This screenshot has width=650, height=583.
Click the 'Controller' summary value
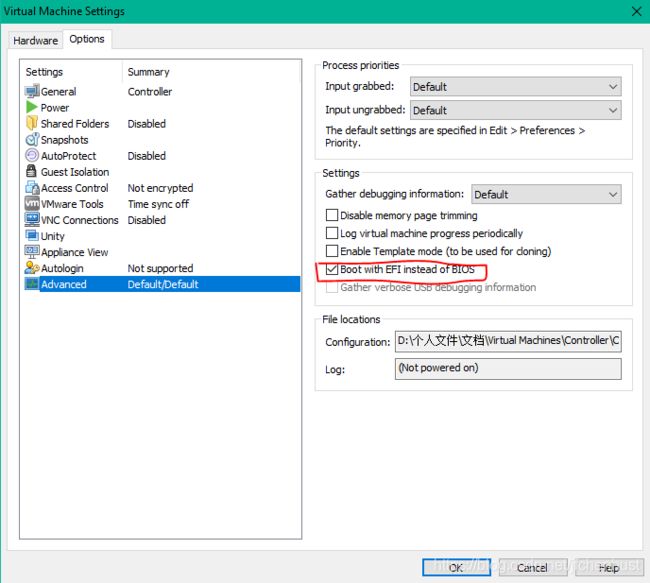(x=150, y=92)
